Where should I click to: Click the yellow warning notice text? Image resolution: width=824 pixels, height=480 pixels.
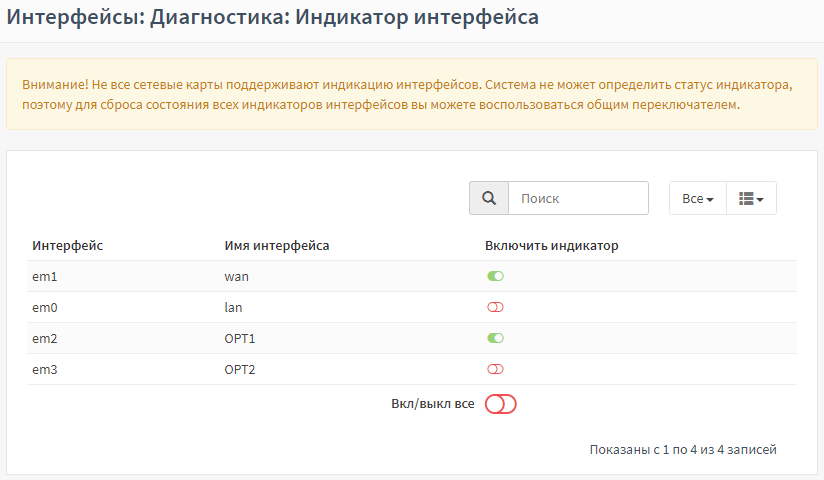[x=407, y=95]
